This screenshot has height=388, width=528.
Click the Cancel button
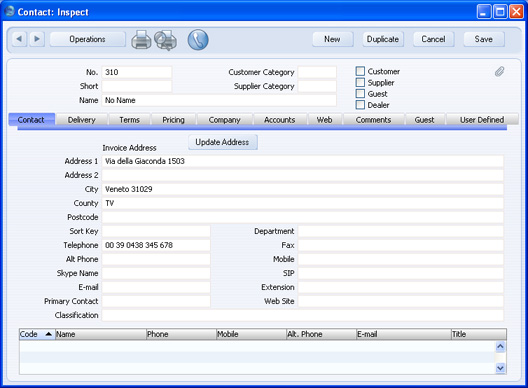point(433,39)
